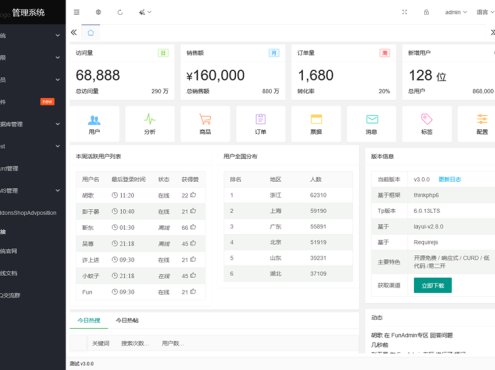This screenshot has height=370, width=495.
Task: Click the 关键词 column header
Action: tap(101, 343)
